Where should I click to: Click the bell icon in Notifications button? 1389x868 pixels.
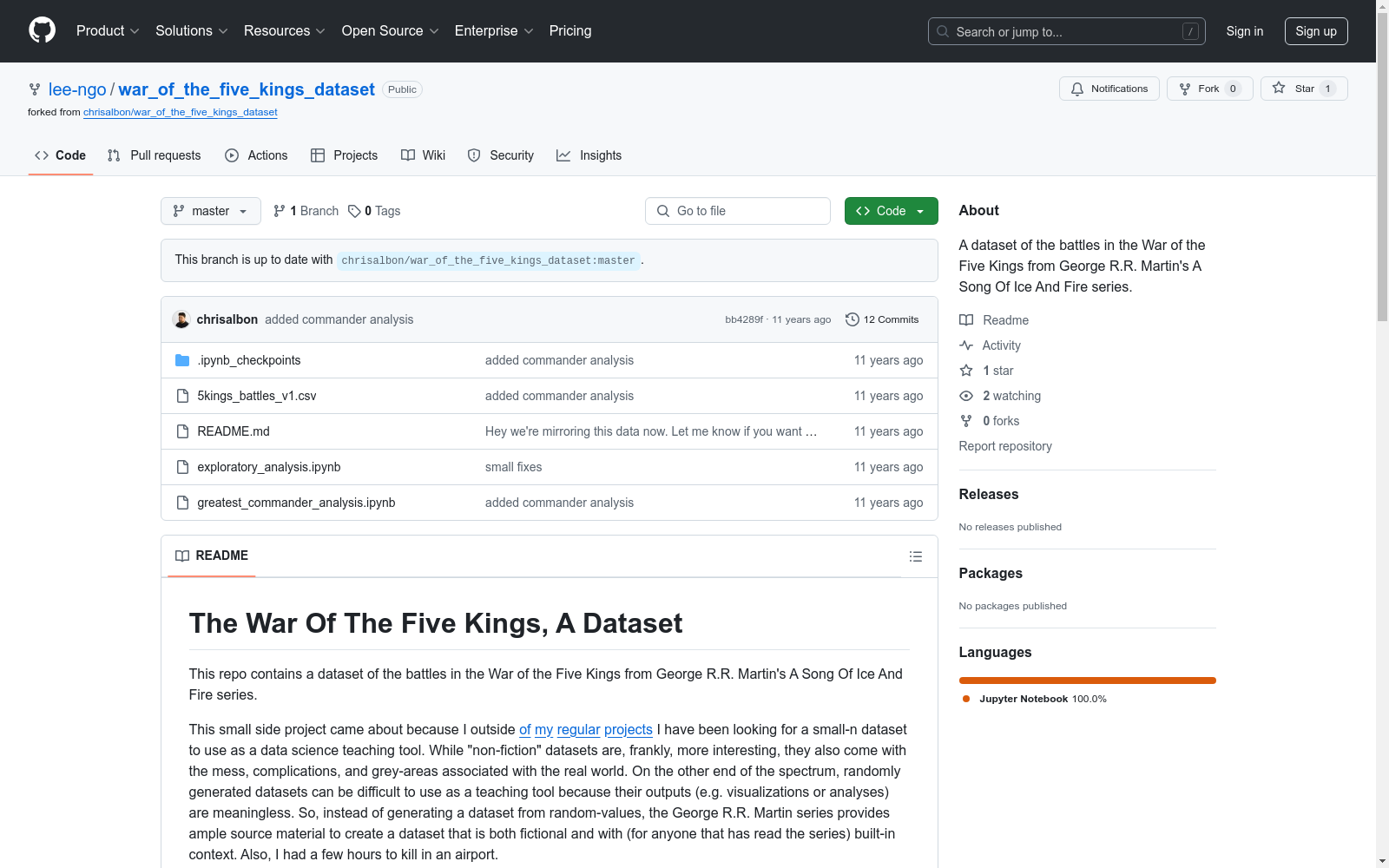1077,89
